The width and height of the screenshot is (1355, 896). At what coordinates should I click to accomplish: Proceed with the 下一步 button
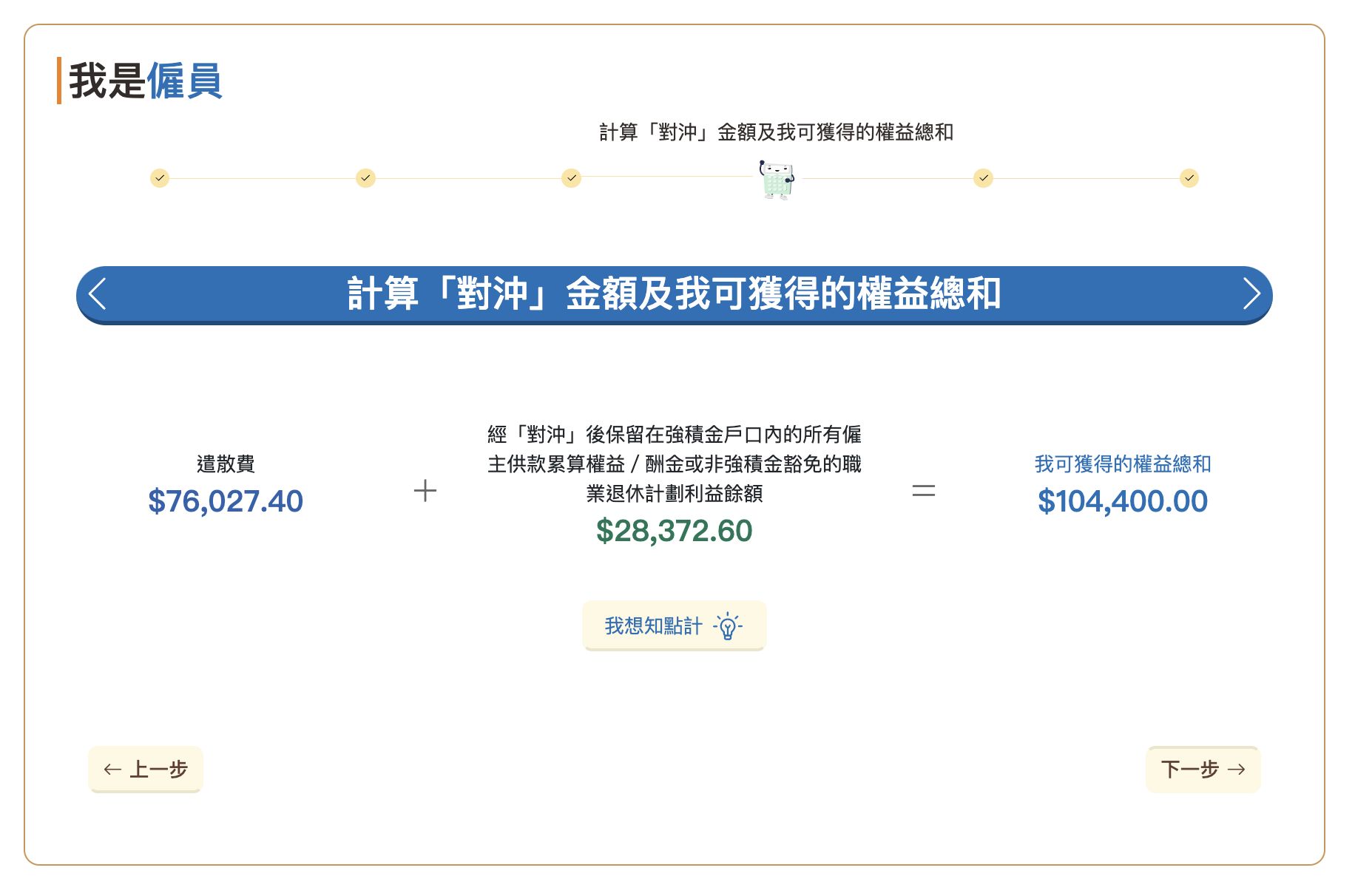coord(1203,770)
